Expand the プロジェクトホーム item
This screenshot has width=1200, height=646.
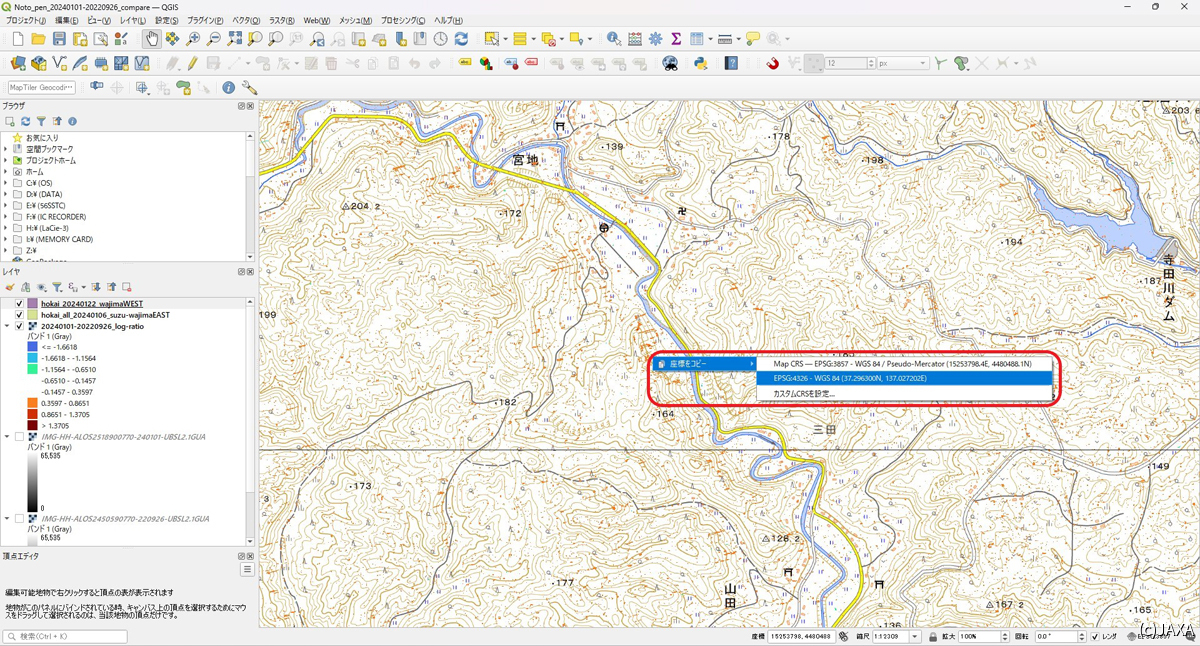coord(6,160)
